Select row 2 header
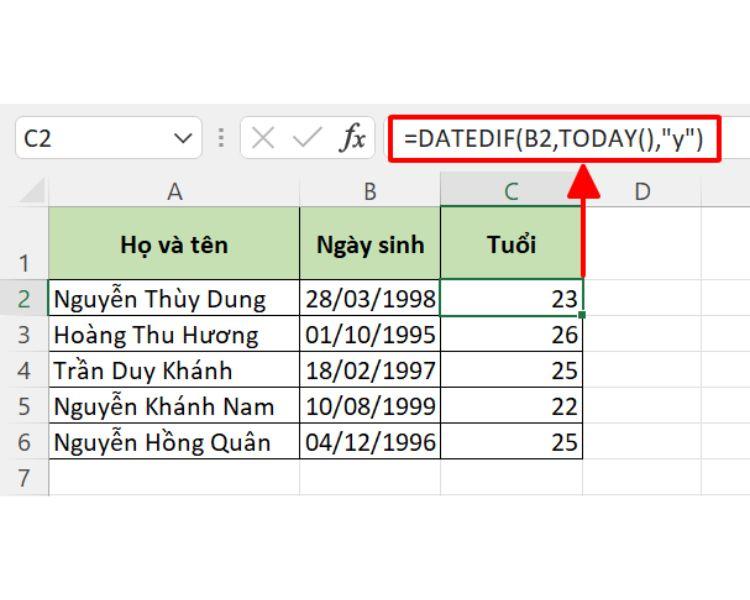The height and width of the screenshot is (600, 750). point(24,298)
